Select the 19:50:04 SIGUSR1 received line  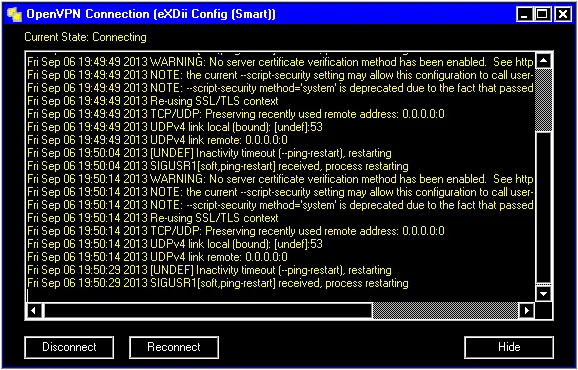tap(218, 166)
